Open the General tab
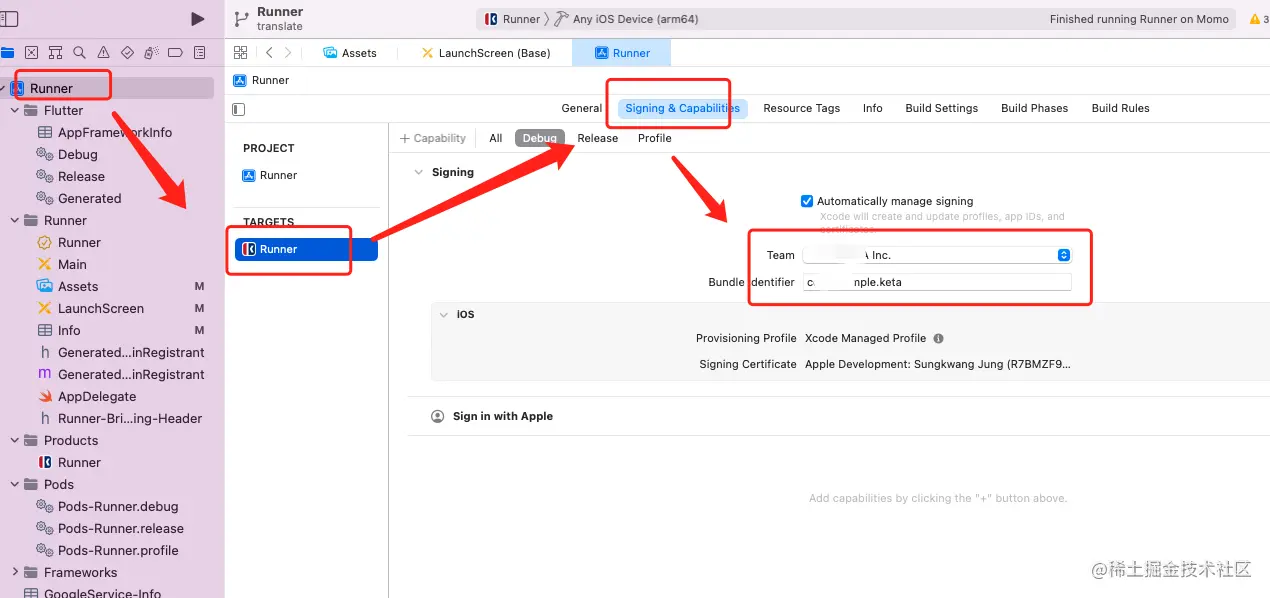The width and height of the screenshot is (1270, 598). 582,108
